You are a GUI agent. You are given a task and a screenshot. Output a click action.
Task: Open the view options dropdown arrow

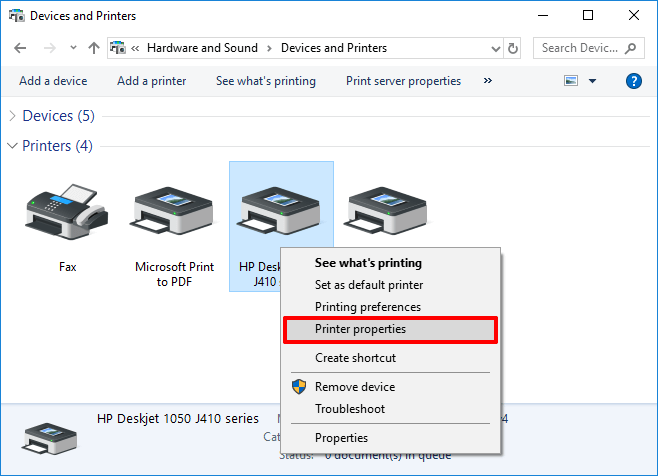593,81
